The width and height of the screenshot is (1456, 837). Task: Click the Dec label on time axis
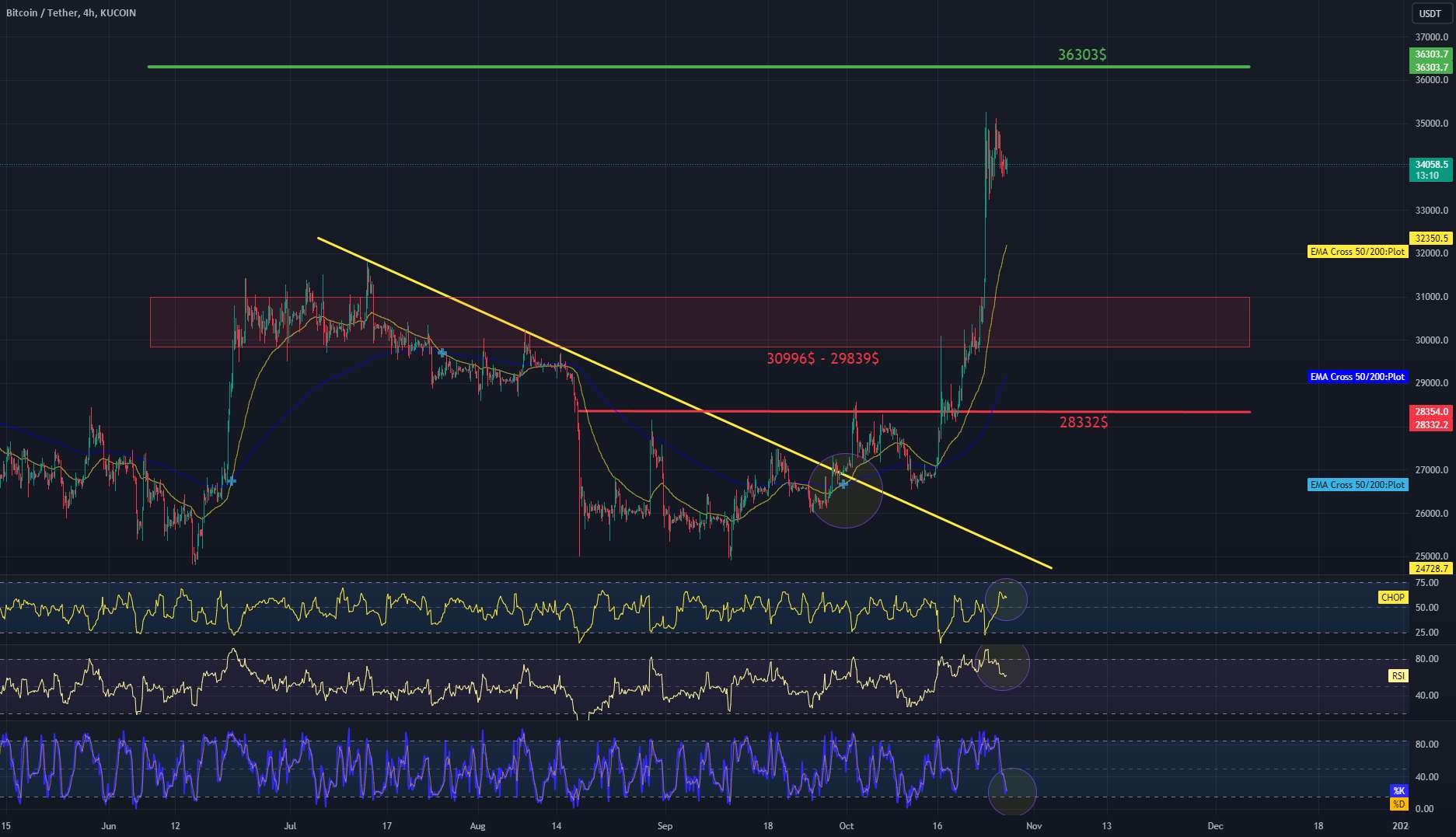[x=1216, y=826]
